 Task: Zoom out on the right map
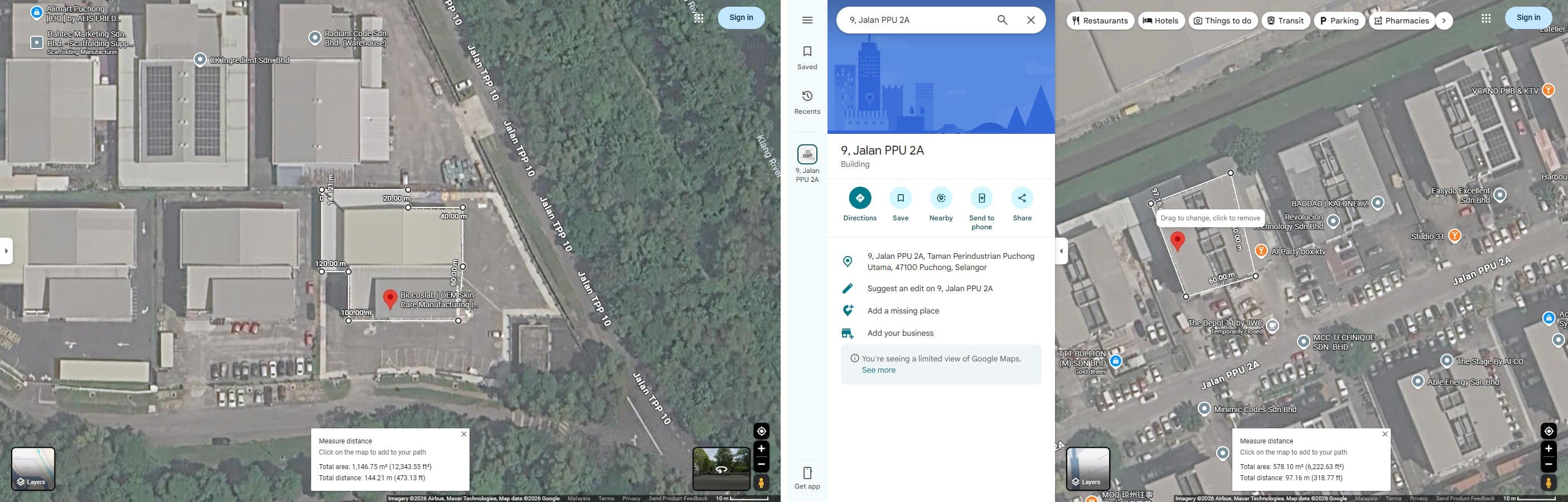point(1548,464)
